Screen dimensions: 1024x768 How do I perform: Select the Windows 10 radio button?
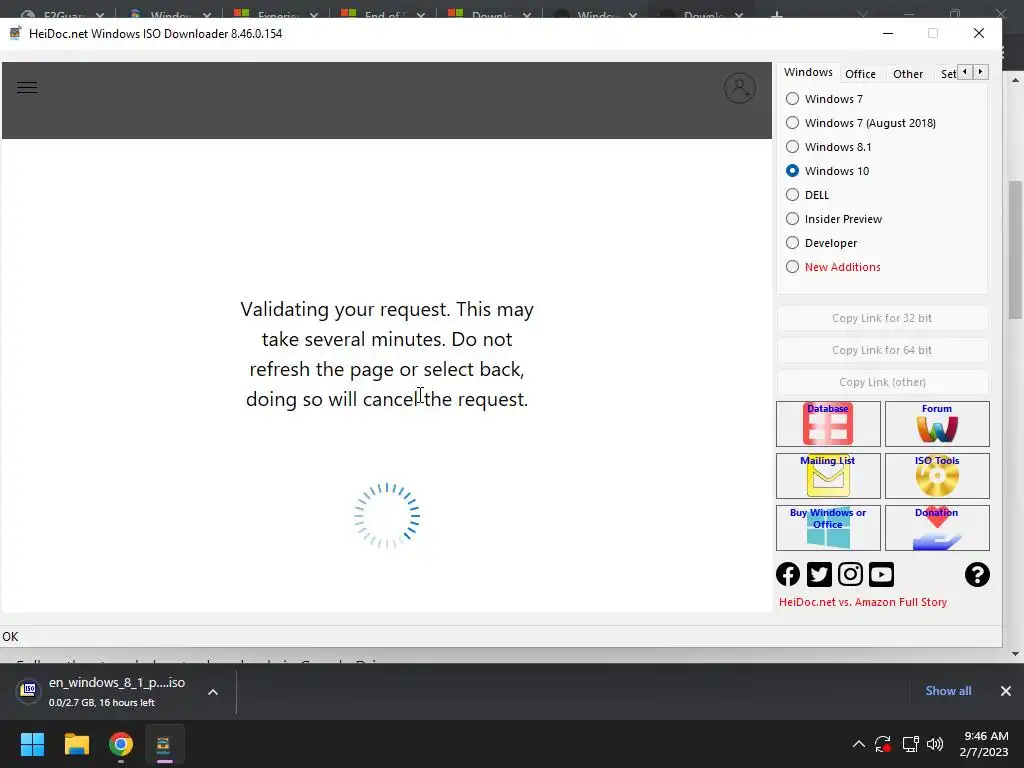tap(792, 170)
